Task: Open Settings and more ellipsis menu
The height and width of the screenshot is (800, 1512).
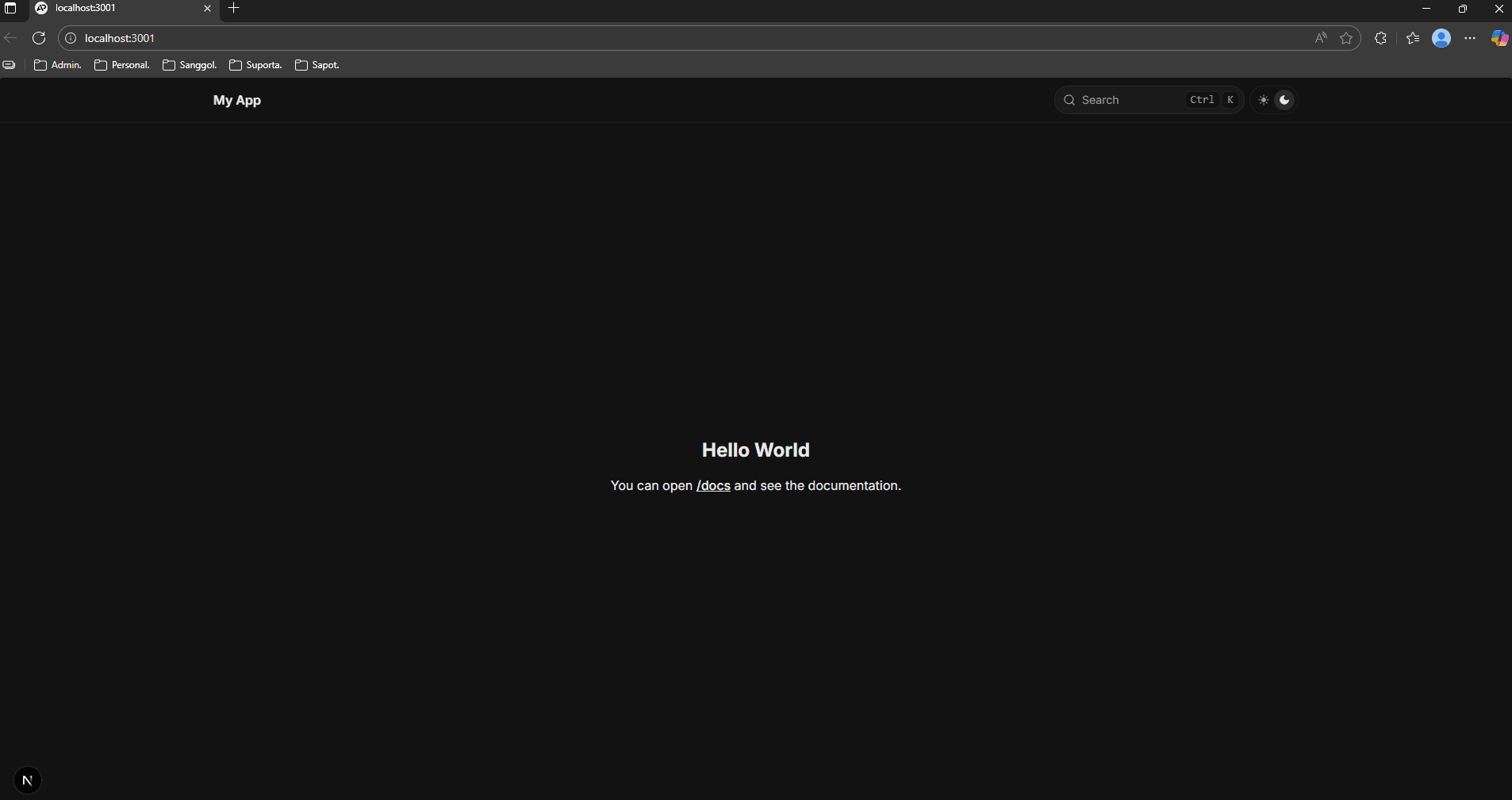Action: coord(1470,38)
